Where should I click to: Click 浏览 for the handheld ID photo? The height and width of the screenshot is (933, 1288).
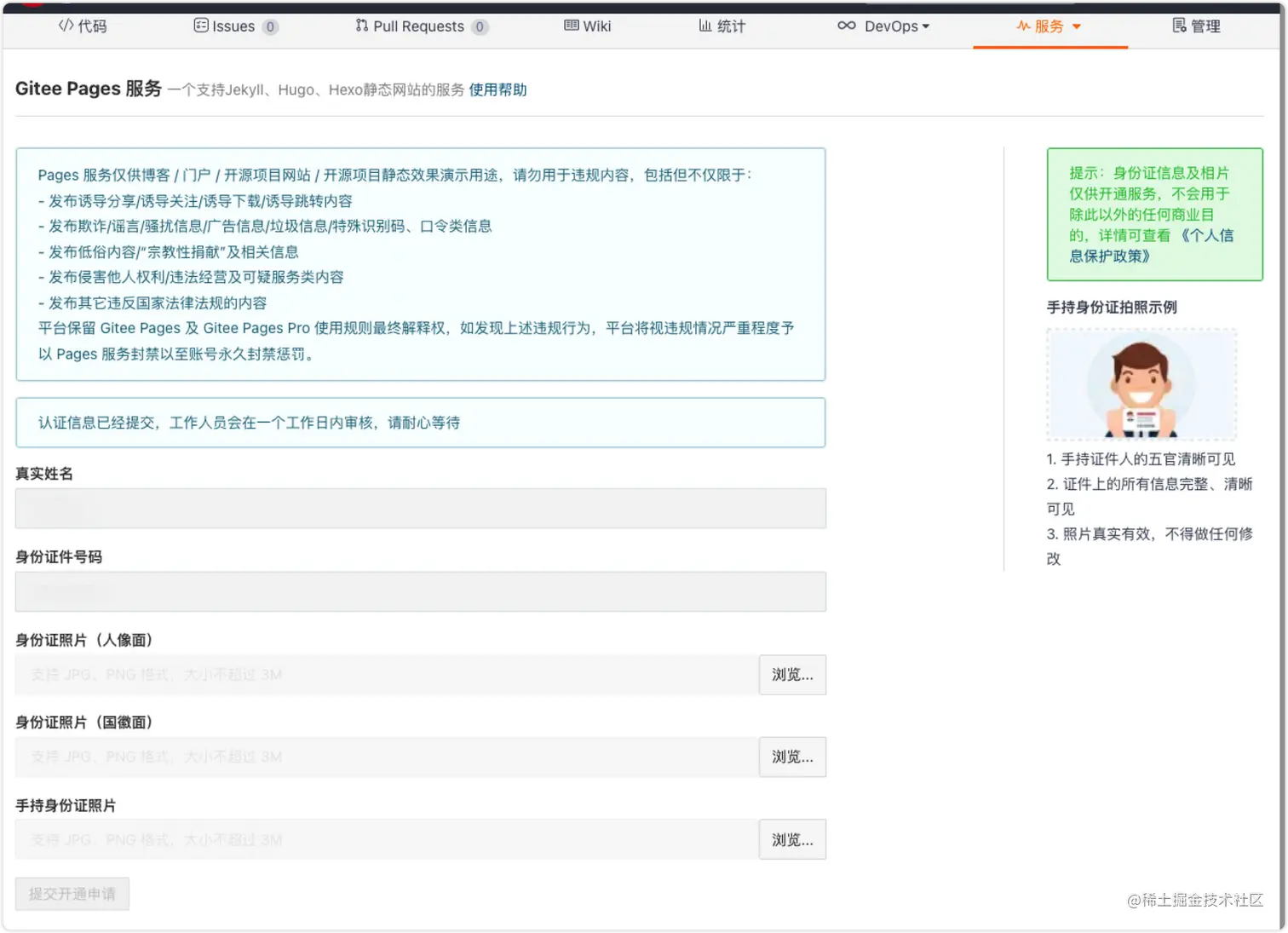click(792, 839)
